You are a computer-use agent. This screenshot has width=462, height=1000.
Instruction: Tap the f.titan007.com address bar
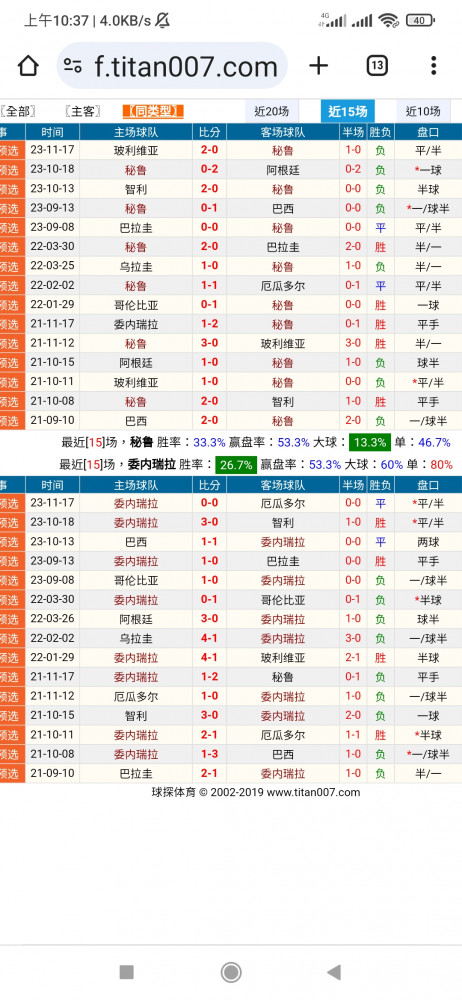click(172, 66)
